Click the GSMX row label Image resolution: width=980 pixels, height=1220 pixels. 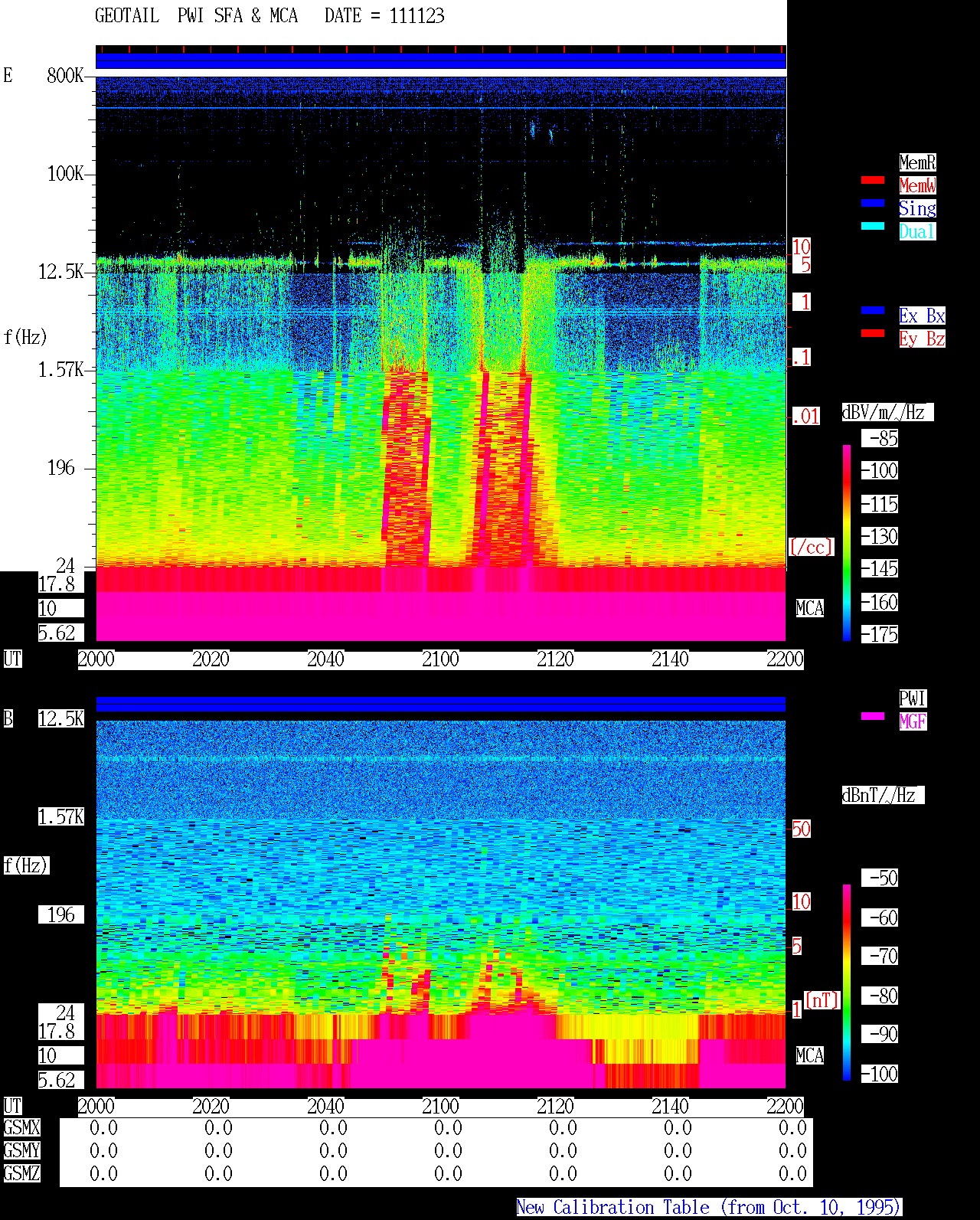point(21,1128)
